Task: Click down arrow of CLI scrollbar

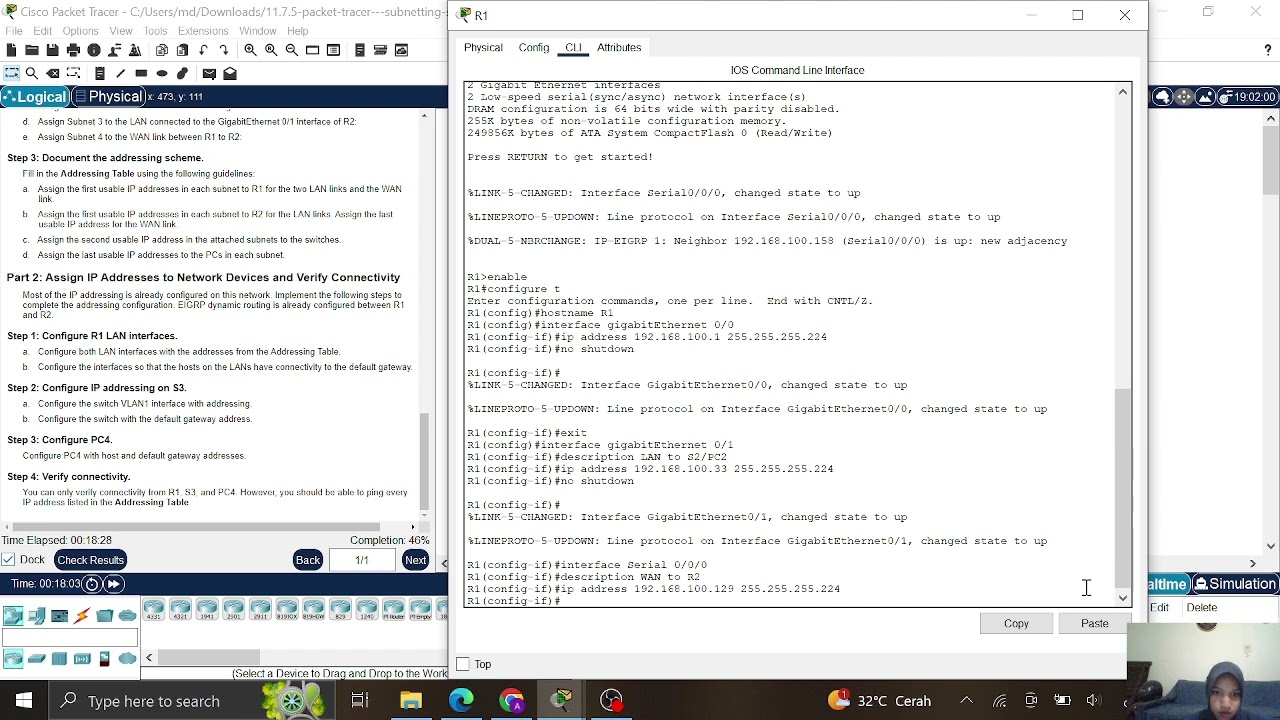Action: (x=1123, y=598)
